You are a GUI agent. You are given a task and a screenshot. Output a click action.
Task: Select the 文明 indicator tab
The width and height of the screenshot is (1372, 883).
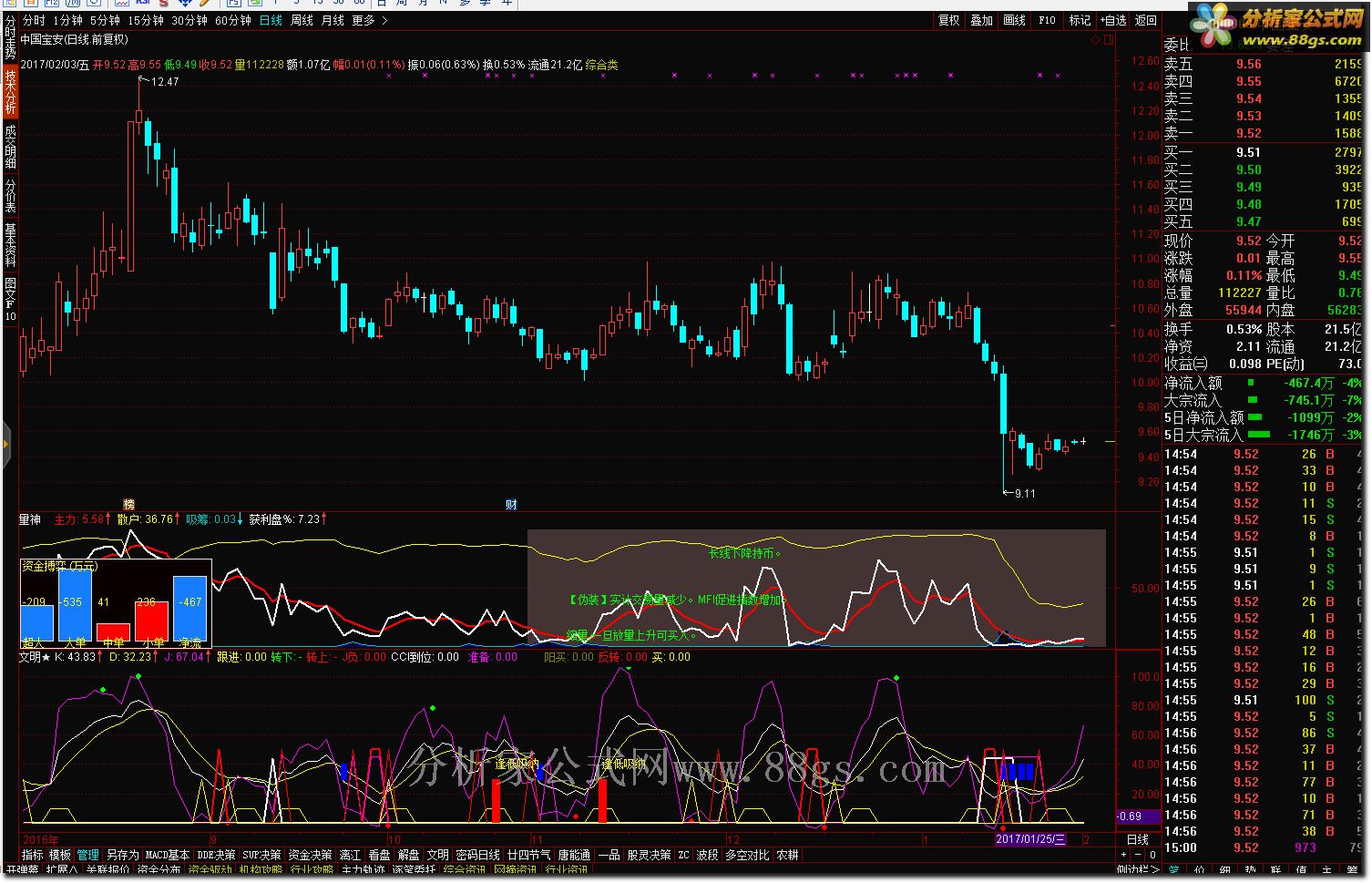tap(437, 855)
